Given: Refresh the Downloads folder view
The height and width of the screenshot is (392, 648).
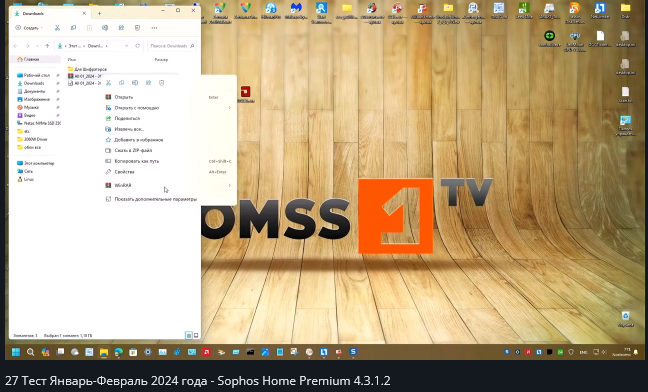Looking at the screenshot, I should click(x=138, y=46).
